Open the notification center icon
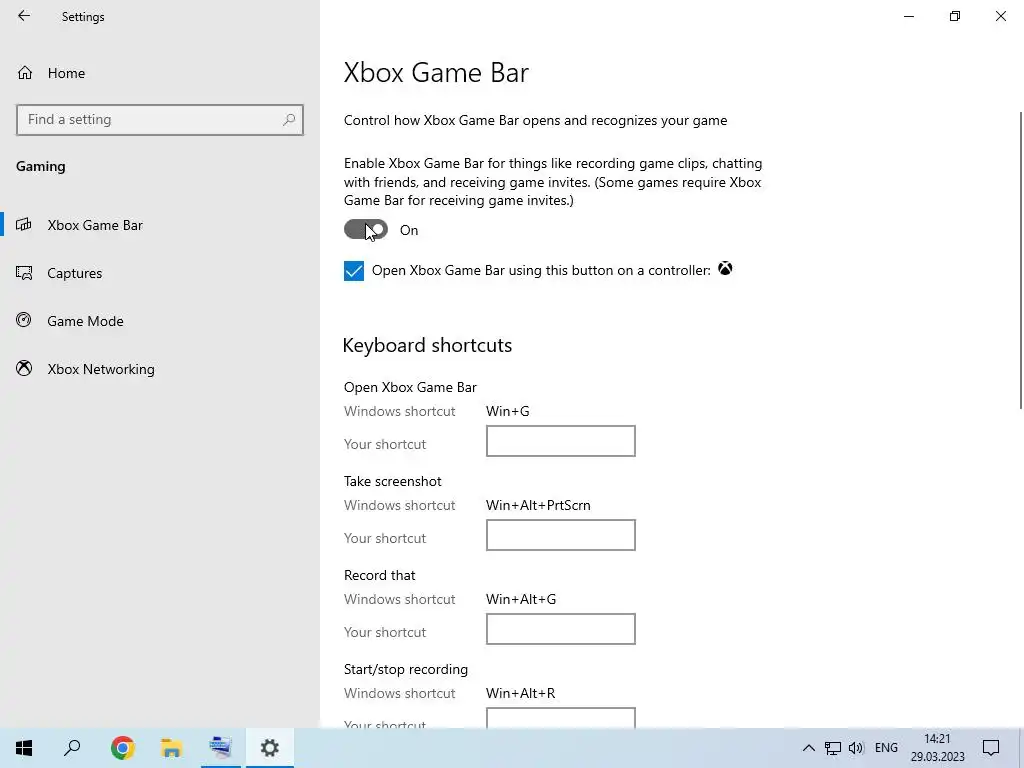 coord(991,748)
